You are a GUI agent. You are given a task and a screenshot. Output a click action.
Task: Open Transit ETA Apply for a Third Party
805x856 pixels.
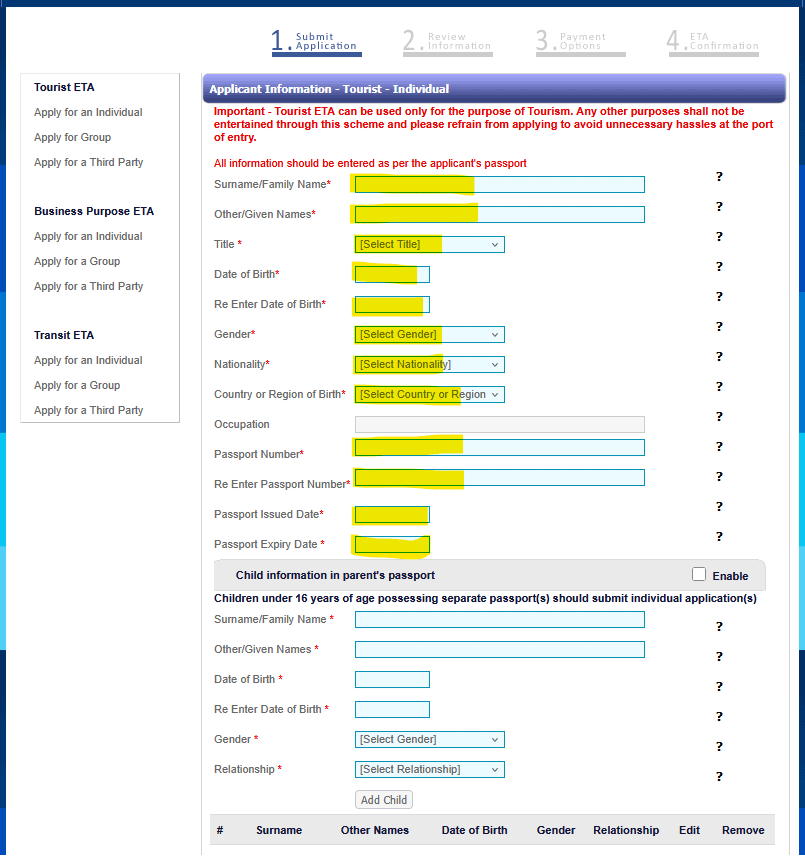click(x=88, y=411)
